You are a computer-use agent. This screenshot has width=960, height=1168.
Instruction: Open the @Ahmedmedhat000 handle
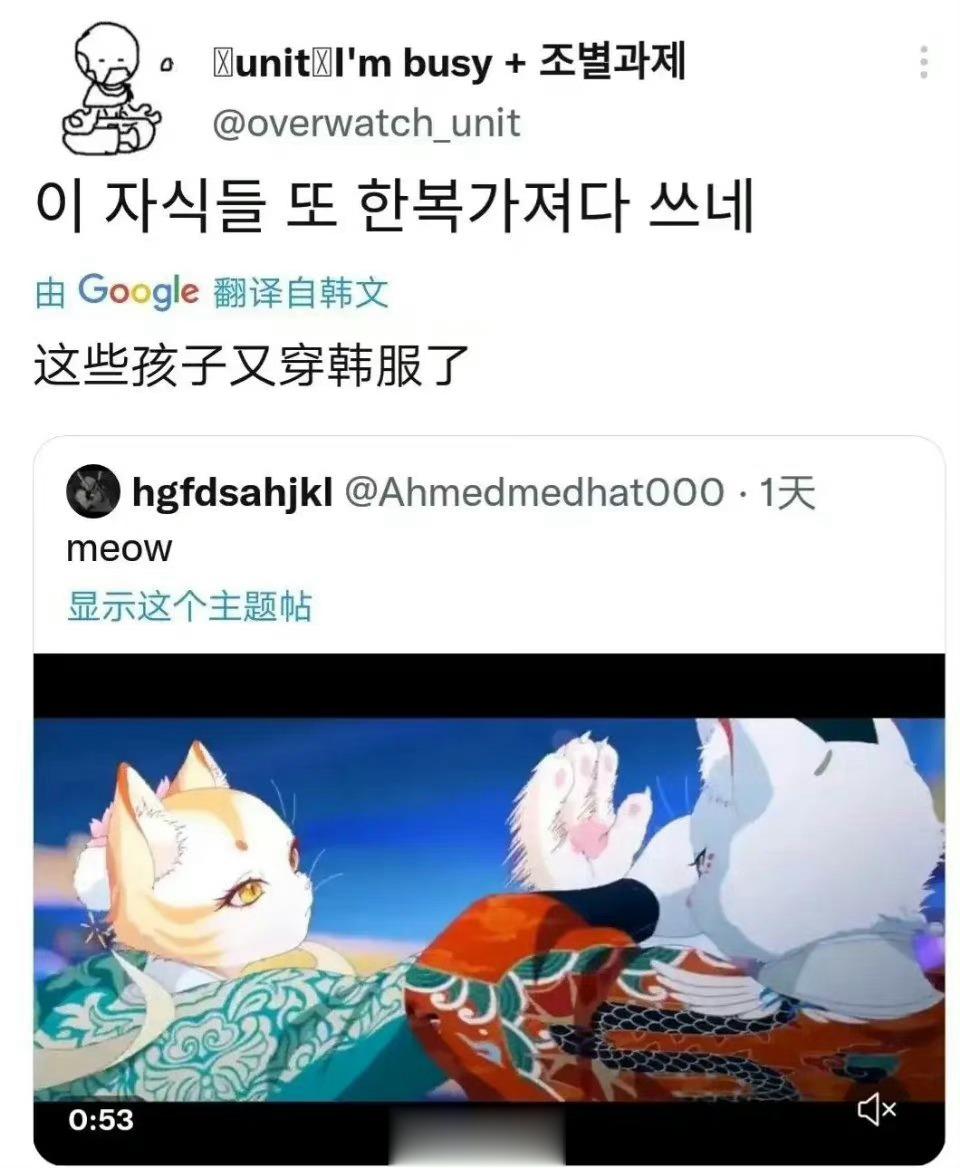(534, 492)
